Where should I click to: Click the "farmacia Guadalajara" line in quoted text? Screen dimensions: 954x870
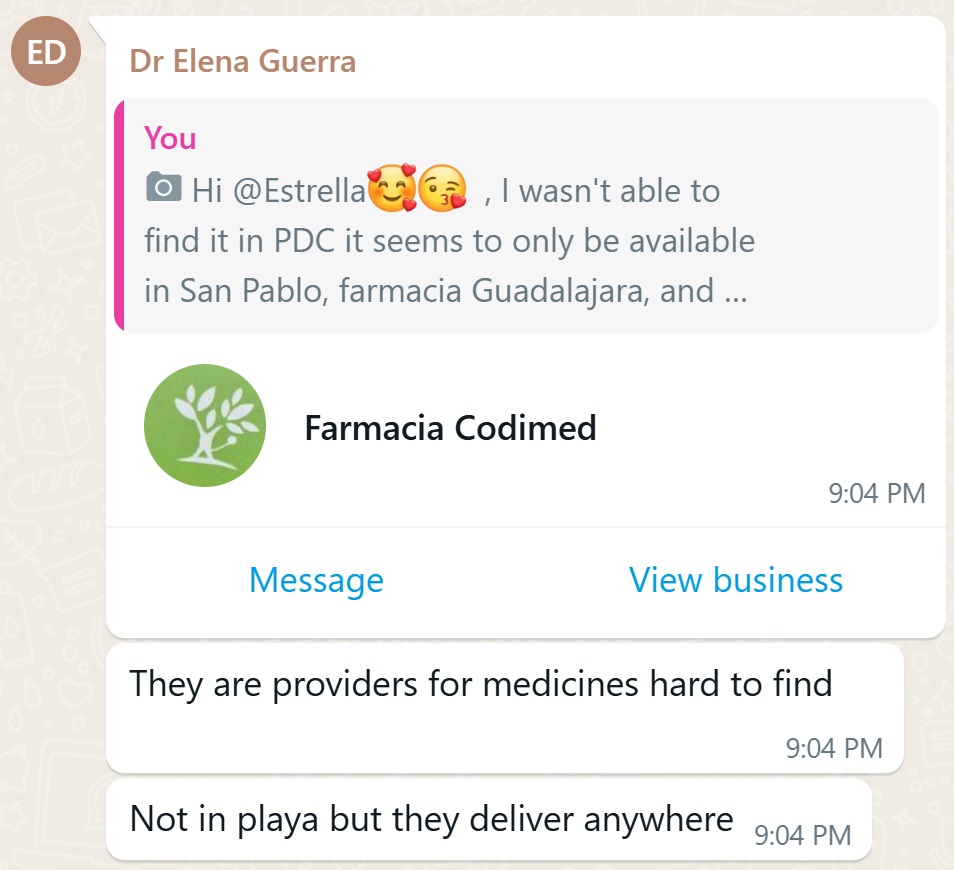click(430, 291)
